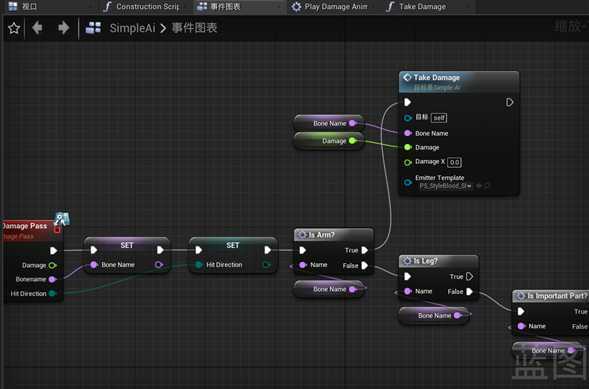Click the Bonename output pin on Damage Pass
This screenshot has width=589, height=389.
(x=52, y=279)
